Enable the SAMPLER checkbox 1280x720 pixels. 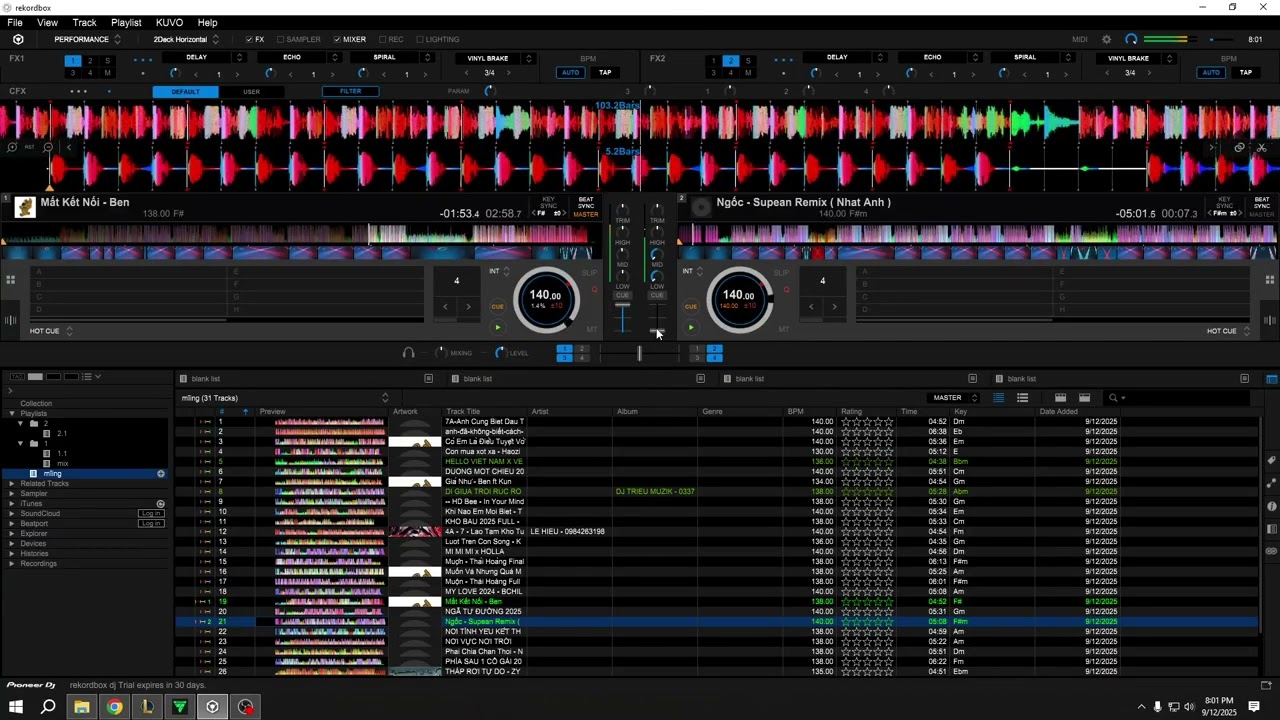coord(280,40)
